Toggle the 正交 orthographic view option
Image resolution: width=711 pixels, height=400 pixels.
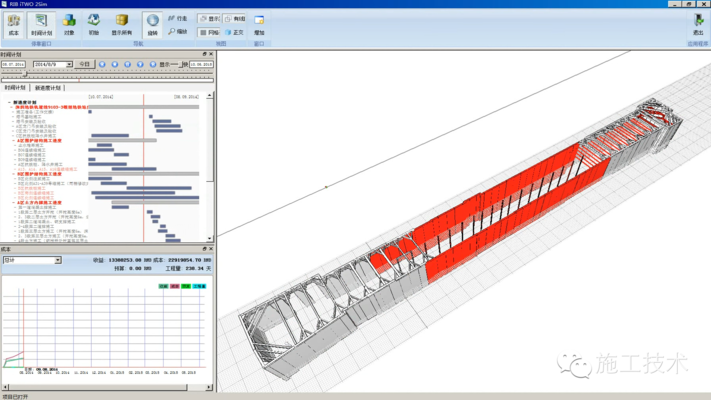click(x=234, y=32)
